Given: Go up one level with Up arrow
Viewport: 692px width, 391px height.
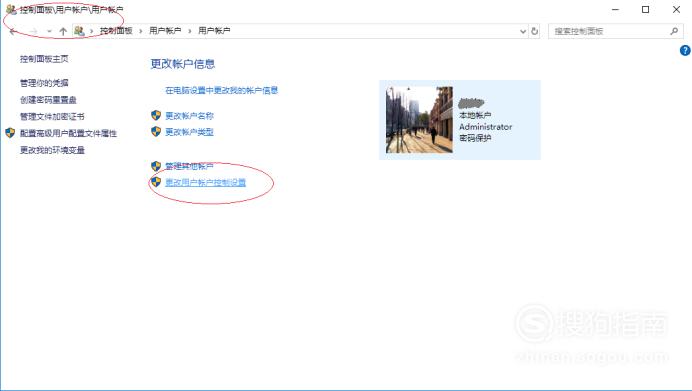Looking at the screenshot, I should point(63,31).
